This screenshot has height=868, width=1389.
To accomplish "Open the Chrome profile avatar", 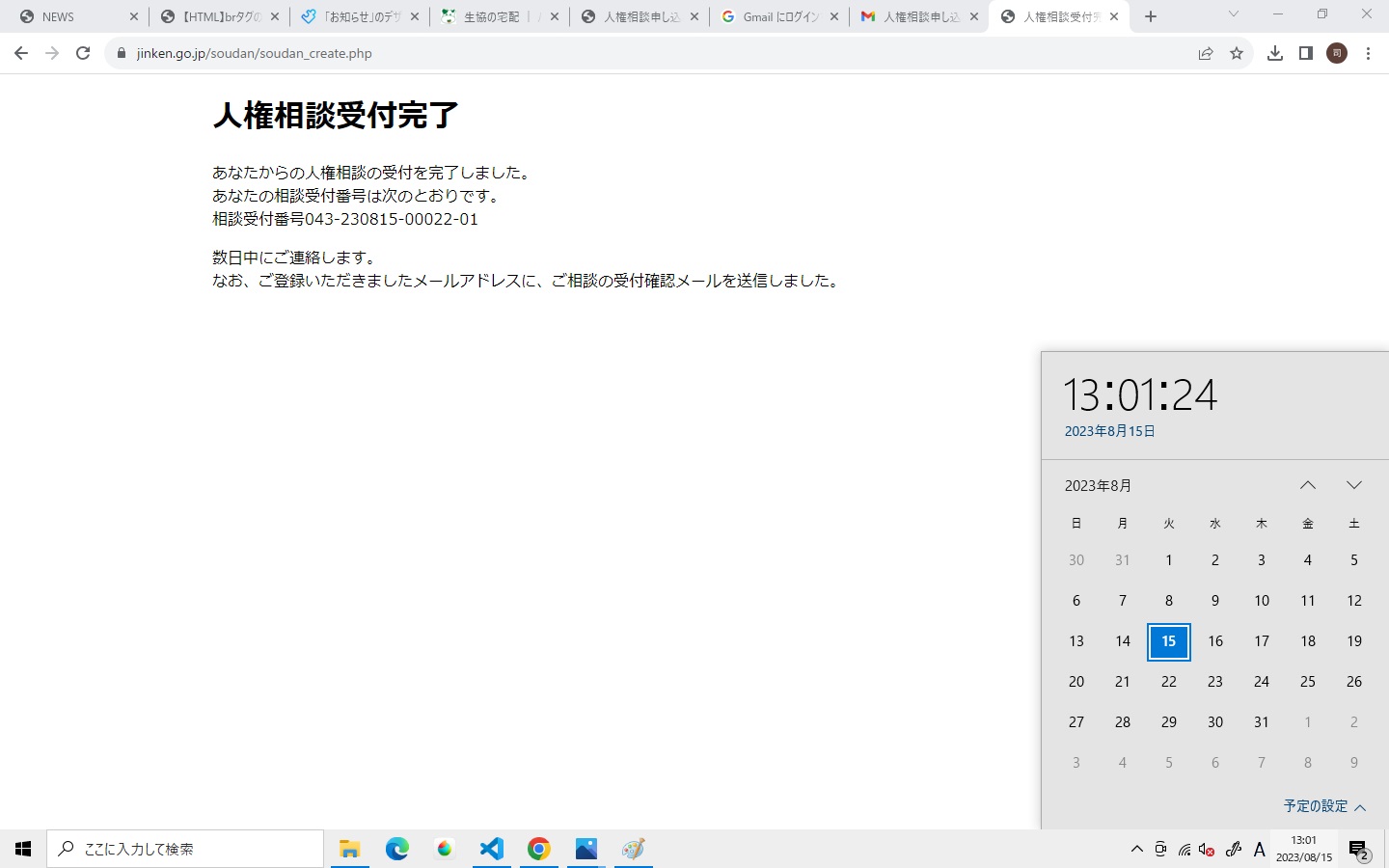I will (1337, 53).
